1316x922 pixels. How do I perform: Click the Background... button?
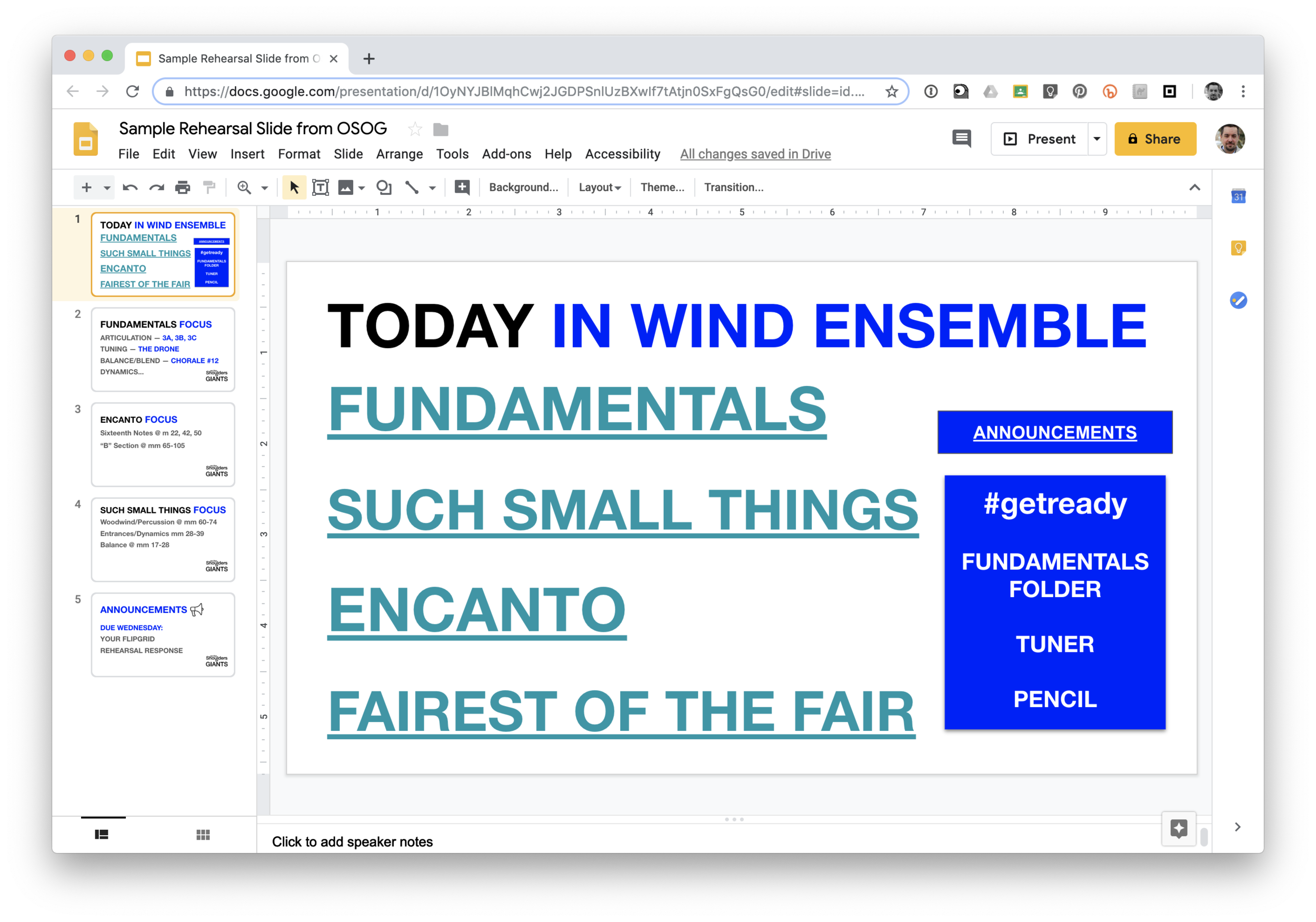coord(523,187)
